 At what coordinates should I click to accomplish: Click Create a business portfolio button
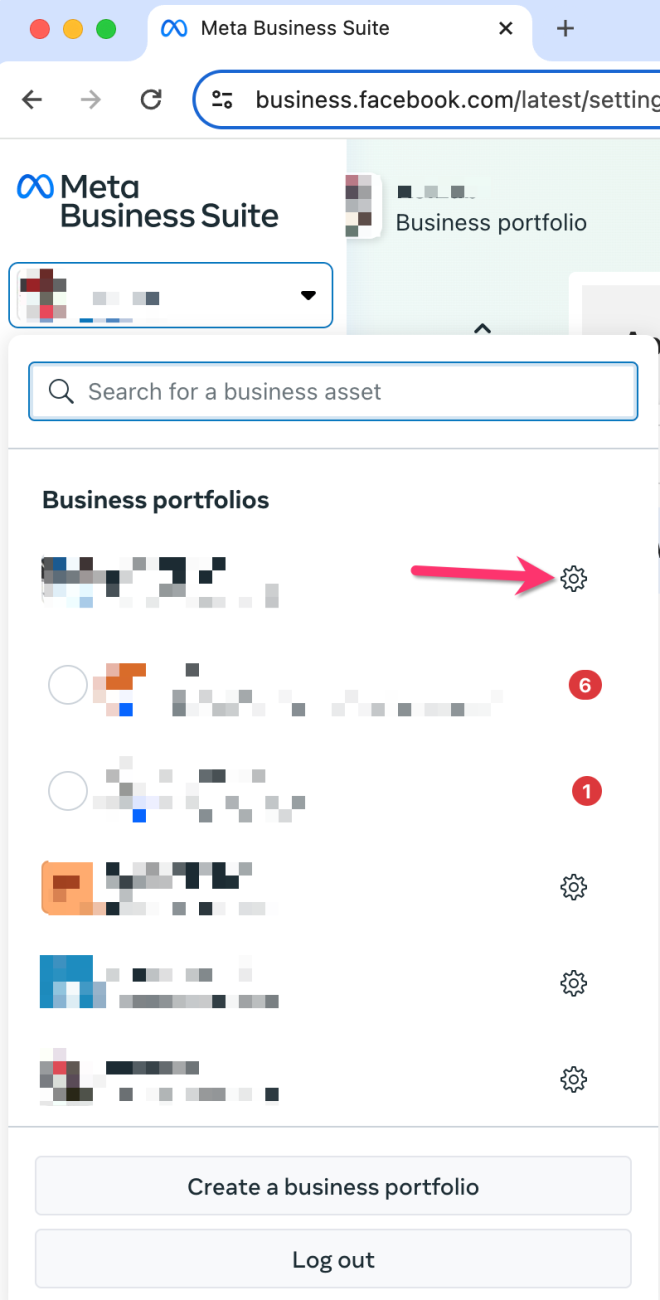333,1187
